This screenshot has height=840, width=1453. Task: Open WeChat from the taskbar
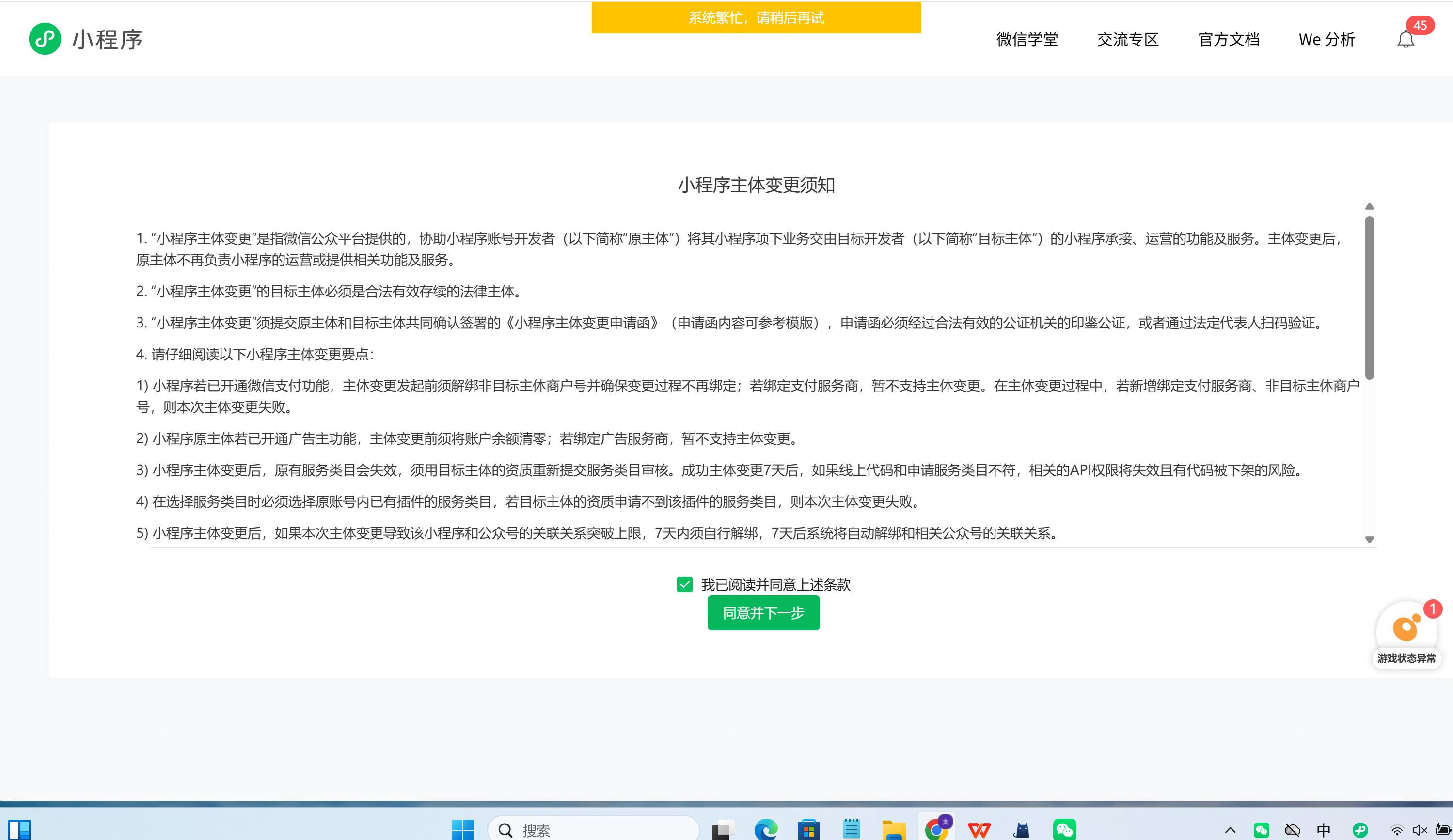tap(1064, 830)
